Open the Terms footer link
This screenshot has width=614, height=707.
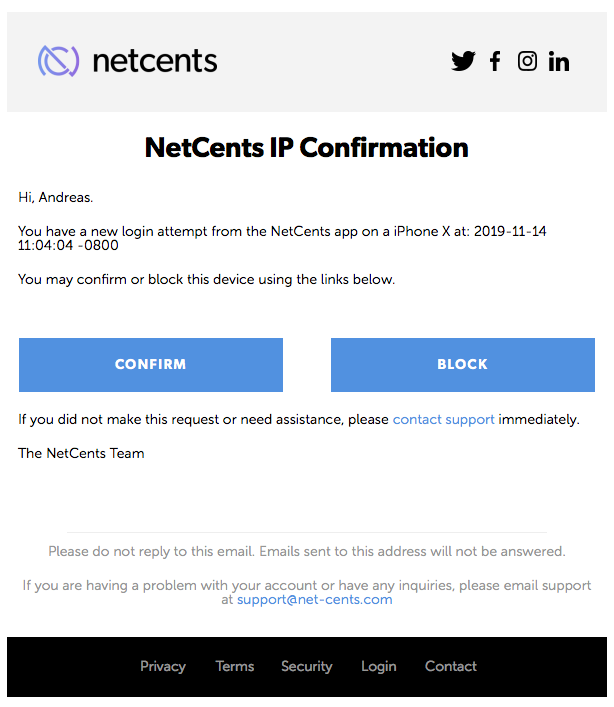[235, 666]
